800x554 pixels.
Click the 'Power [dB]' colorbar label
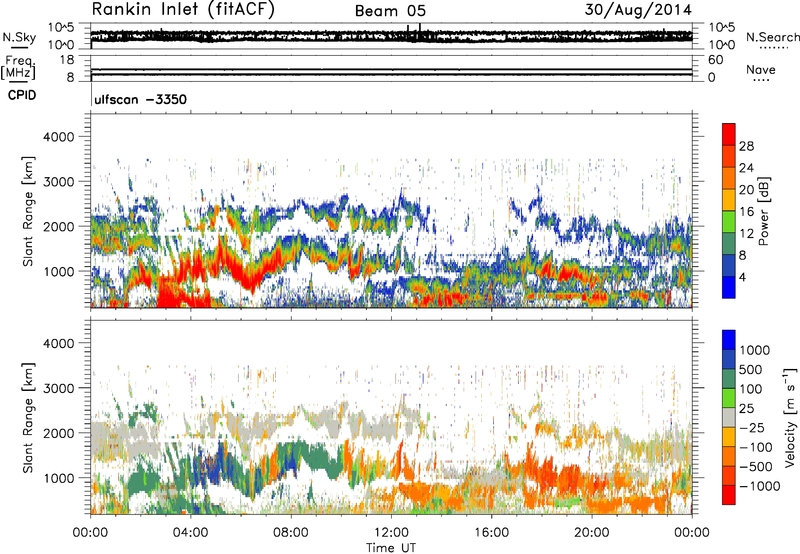[x=763, y=211]
